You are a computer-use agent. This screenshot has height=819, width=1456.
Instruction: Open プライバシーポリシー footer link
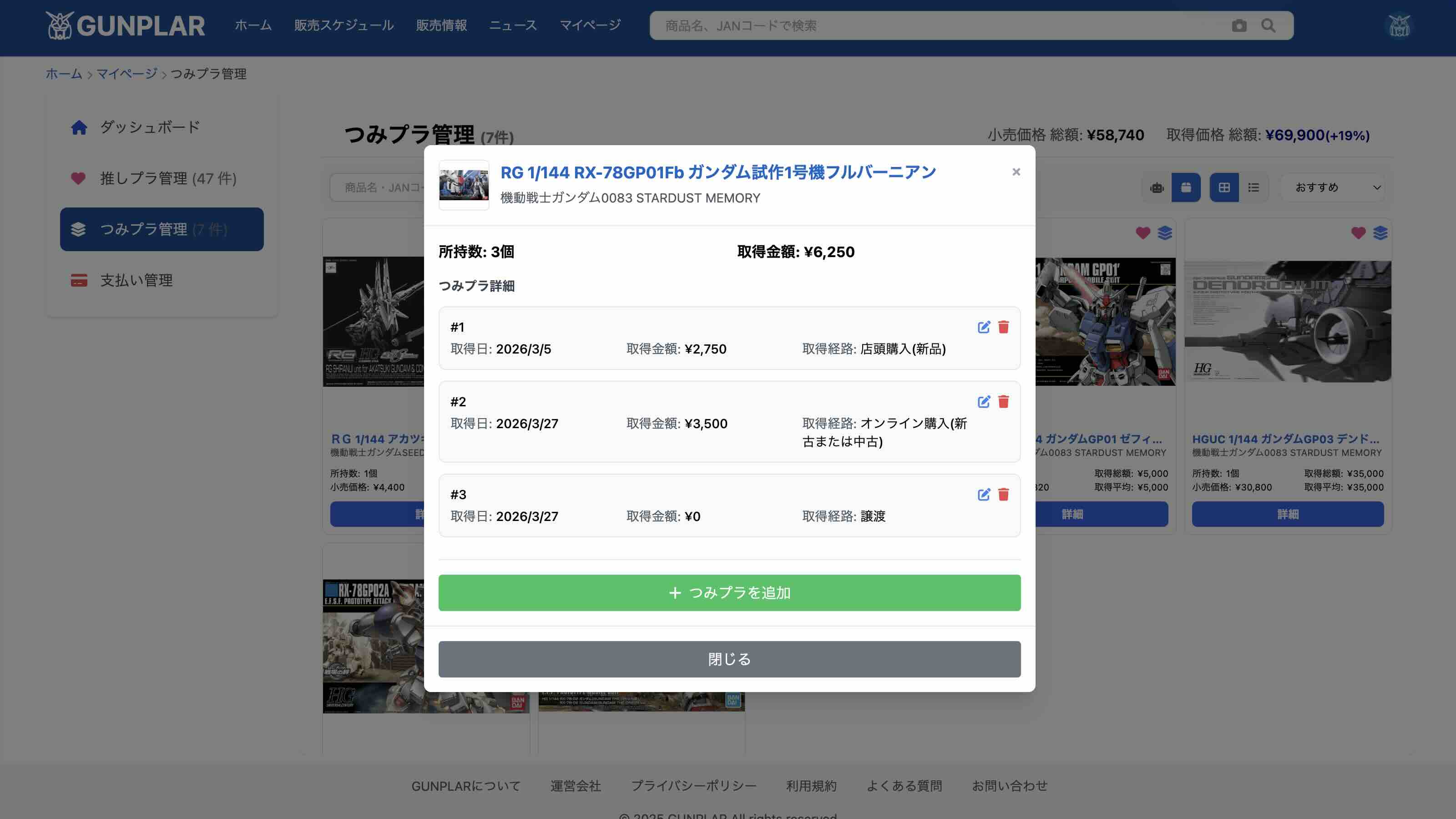point(693,786)
